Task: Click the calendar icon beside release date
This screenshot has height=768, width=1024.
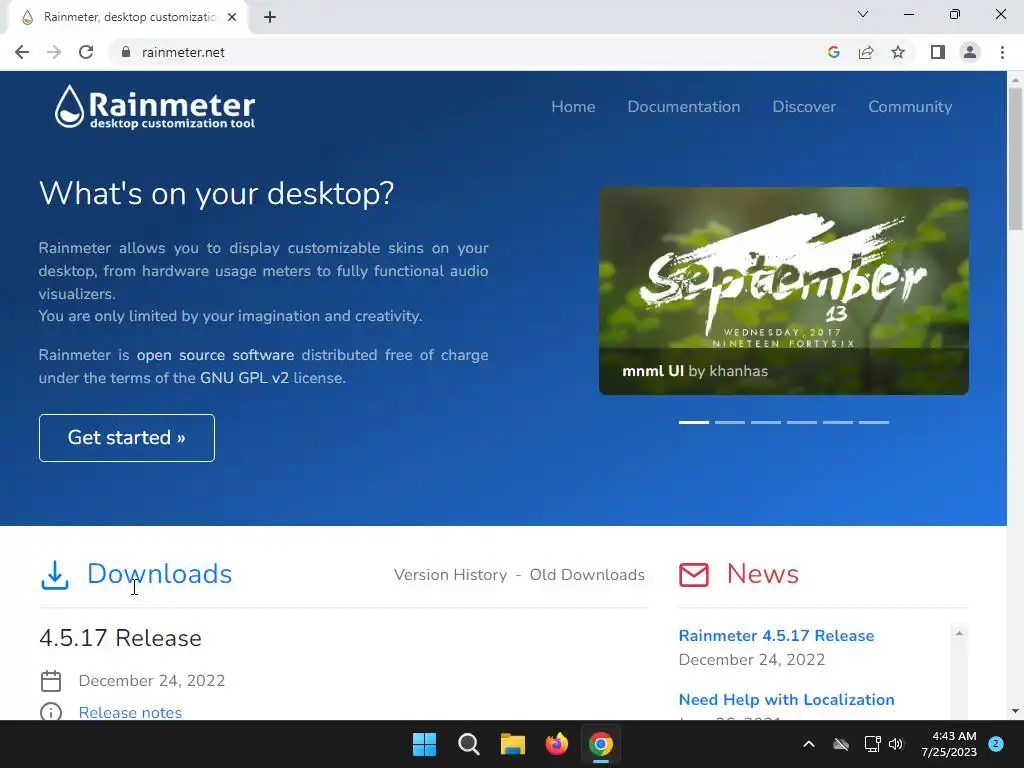Action: 51,681
